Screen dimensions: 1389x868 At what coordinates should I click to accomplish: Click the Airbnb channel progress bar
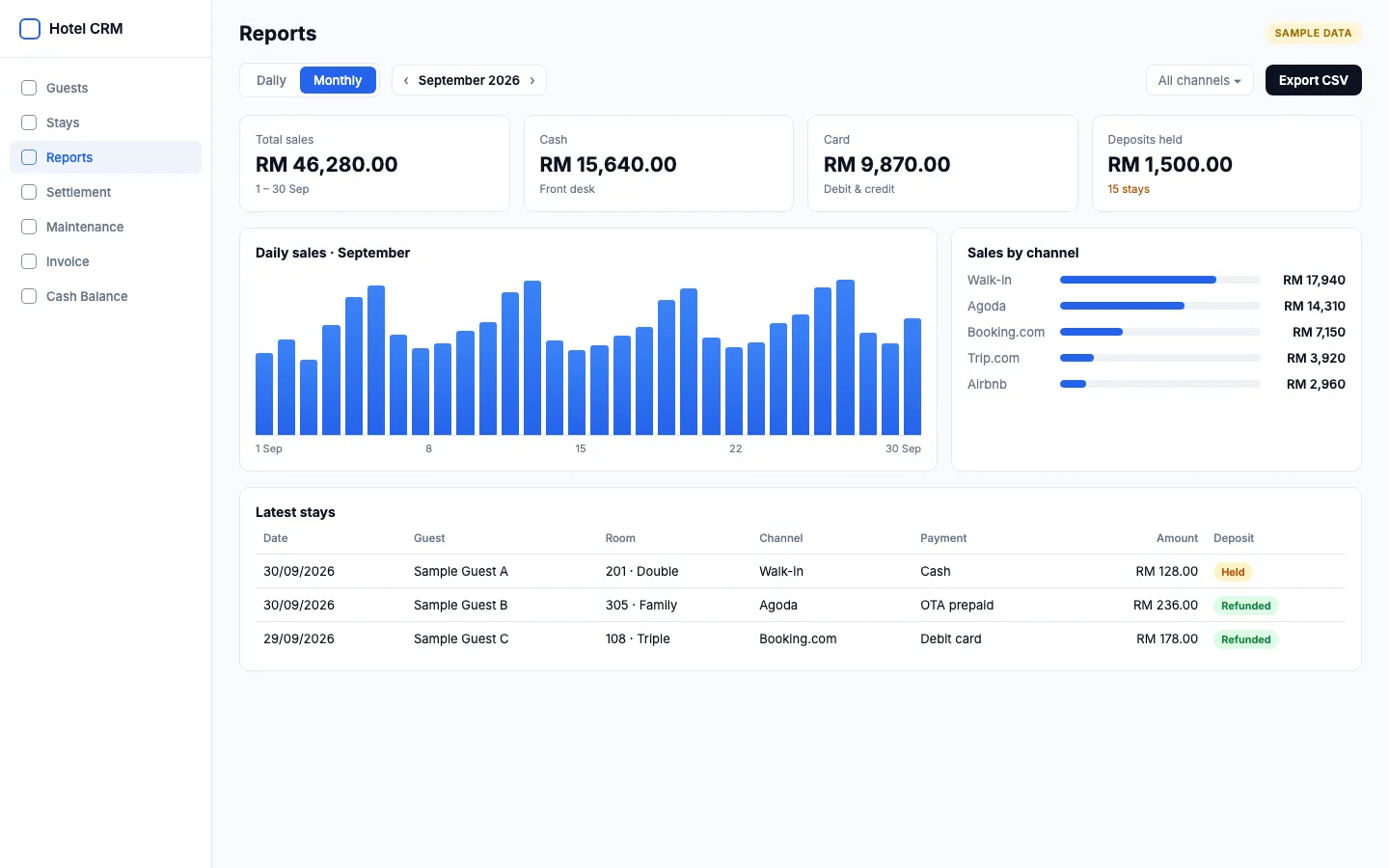tap(1159, 384)
